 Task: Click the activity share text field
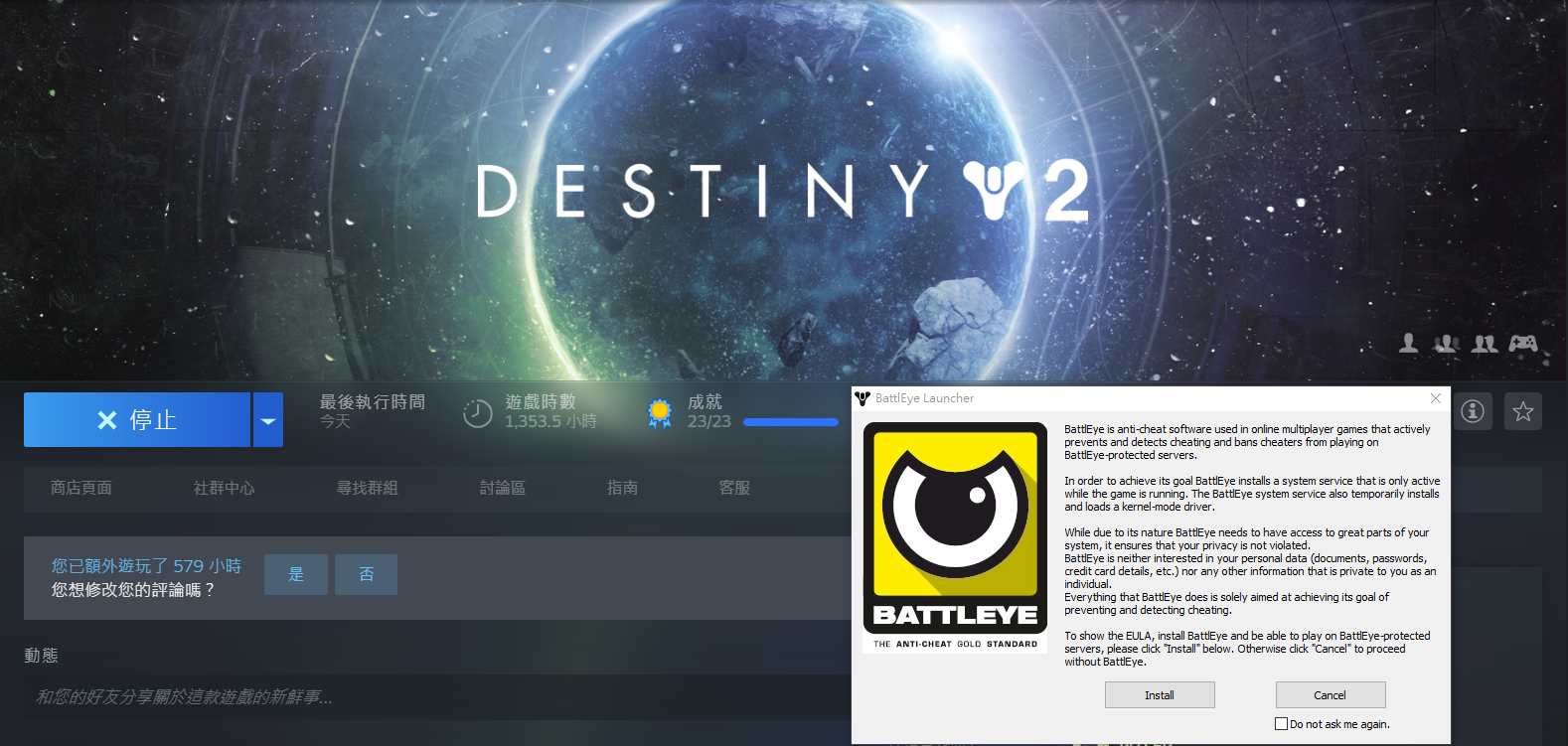435,697
